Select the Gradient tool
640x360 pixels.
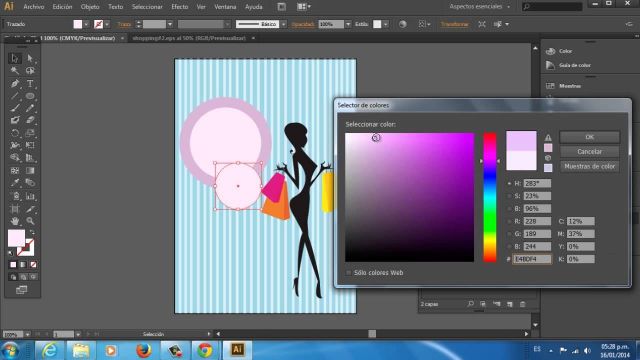pos(30,171)
